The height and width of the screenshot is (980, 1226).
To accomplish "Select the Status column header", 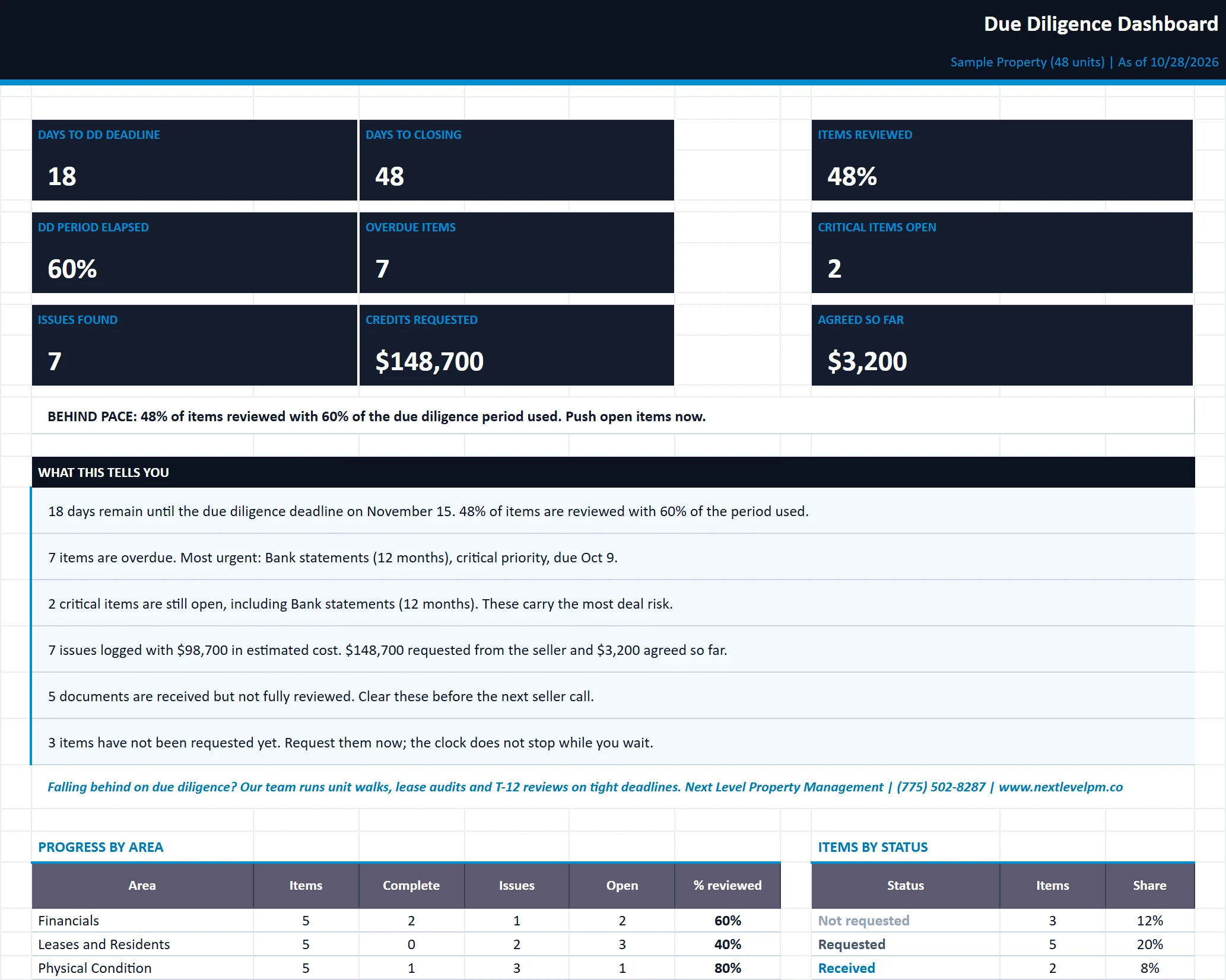I will [906, 885].
